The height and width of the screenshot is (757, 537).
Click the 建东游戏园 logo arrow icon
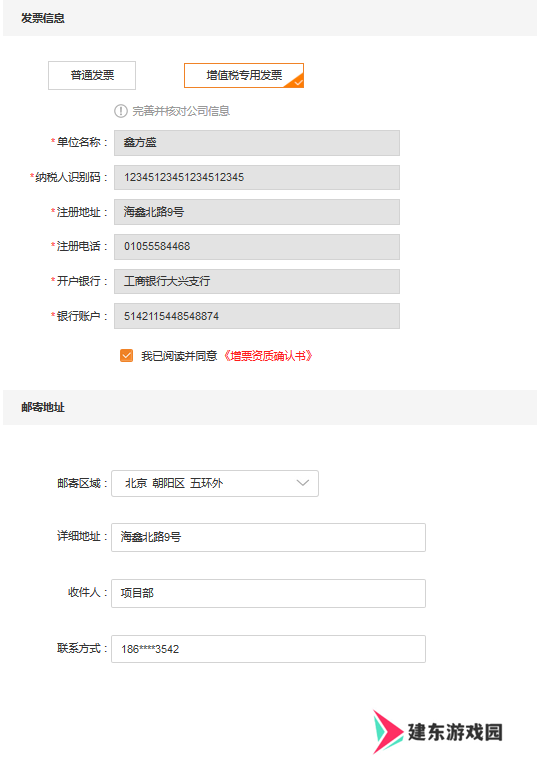click(x=388, y=731)
